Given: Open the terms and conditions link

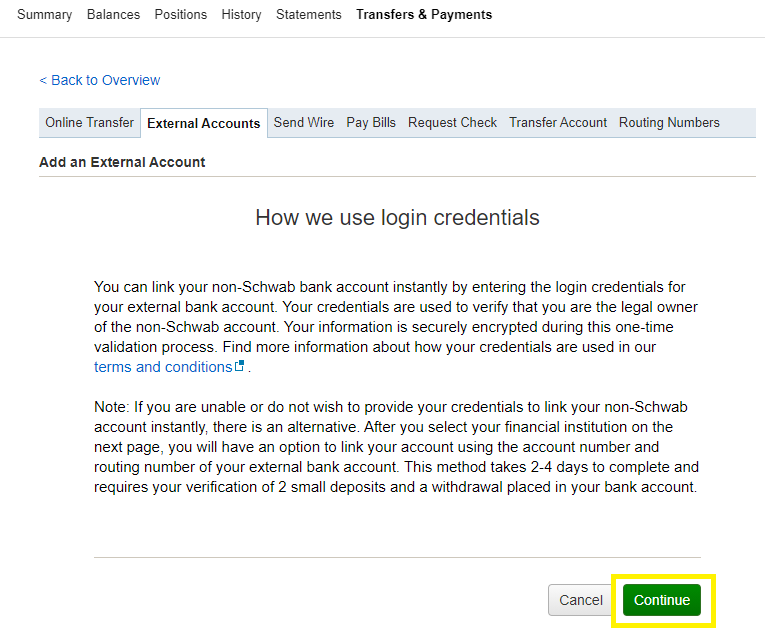Looking at the screenshot, I should (x=163, y=367).
